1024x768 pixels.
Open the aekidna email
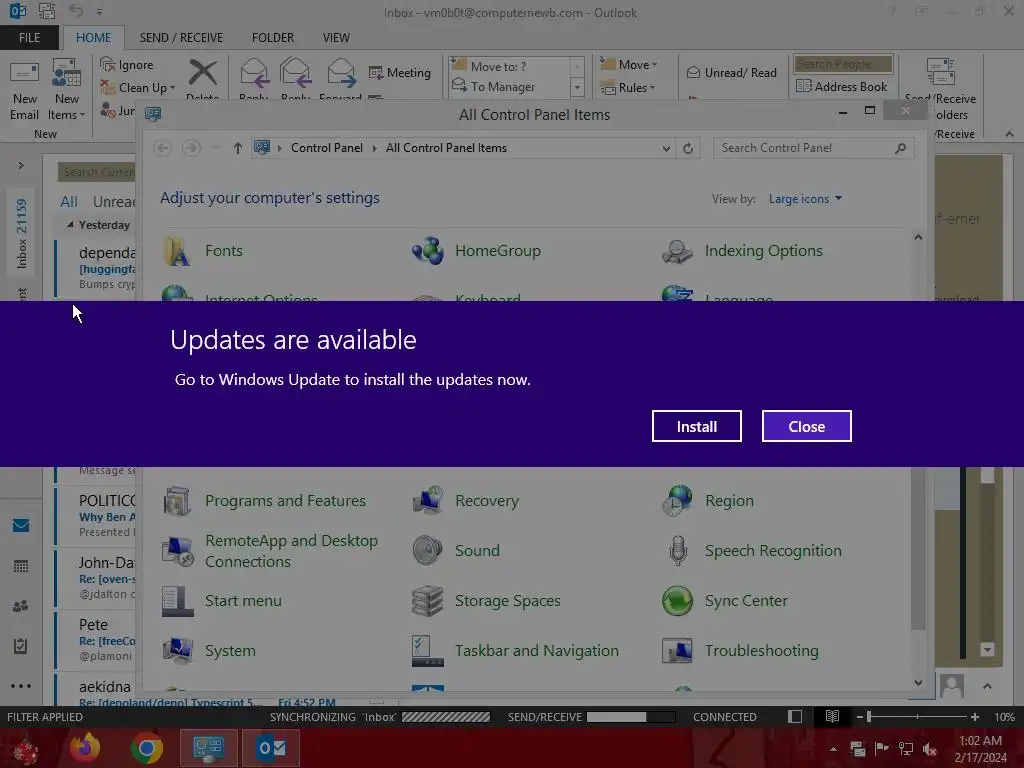pos(95,691)
